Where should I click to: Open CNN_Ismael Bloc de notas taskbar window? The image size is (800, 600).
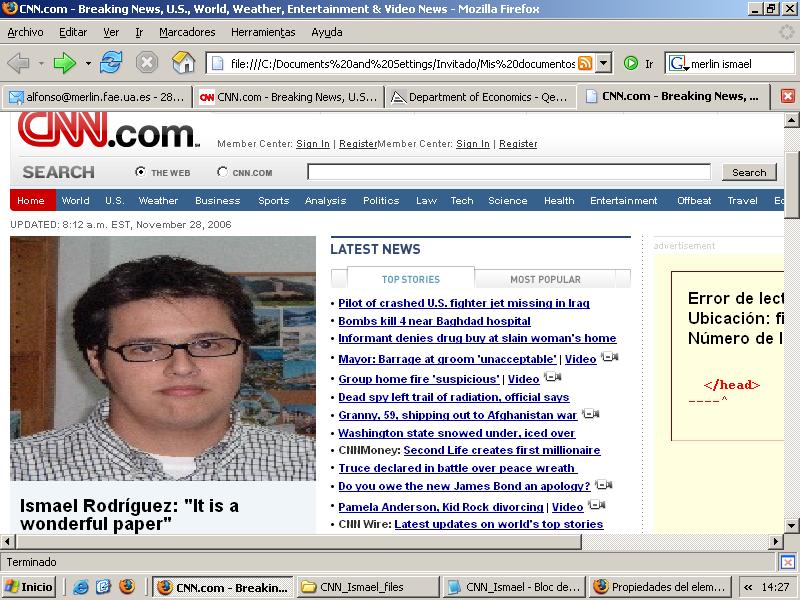click(514, 587)
